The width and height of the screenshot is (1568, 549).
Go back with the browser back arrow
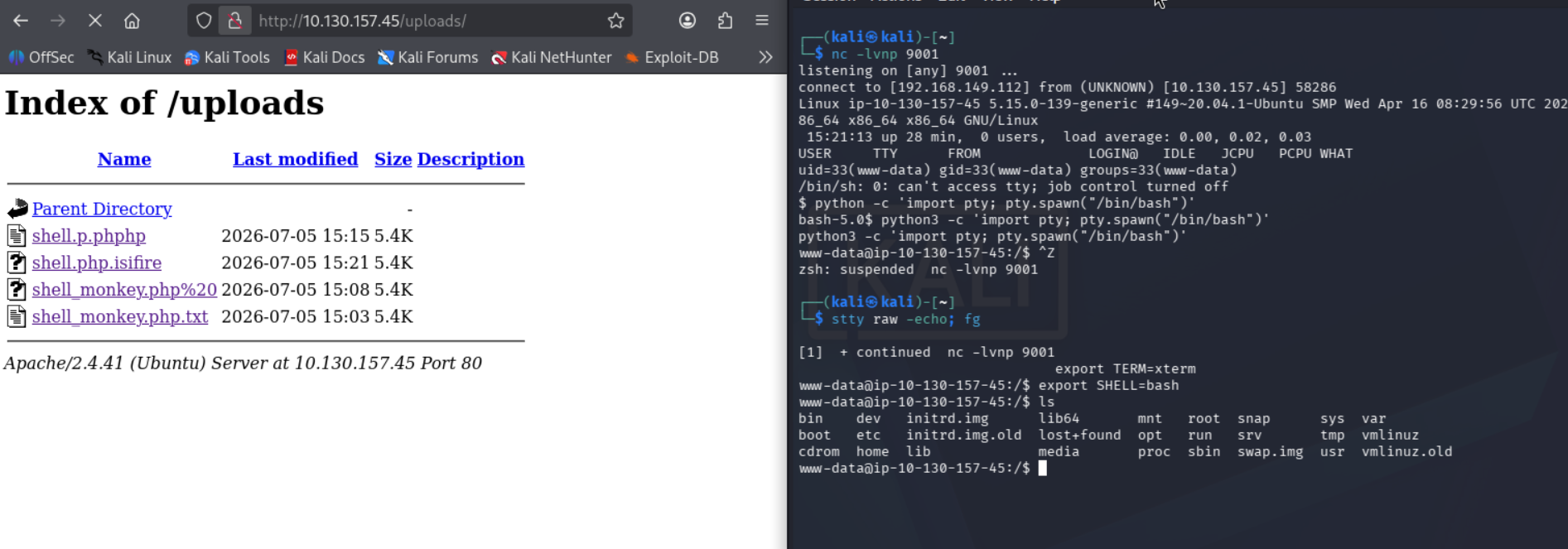tap(21, 21)
